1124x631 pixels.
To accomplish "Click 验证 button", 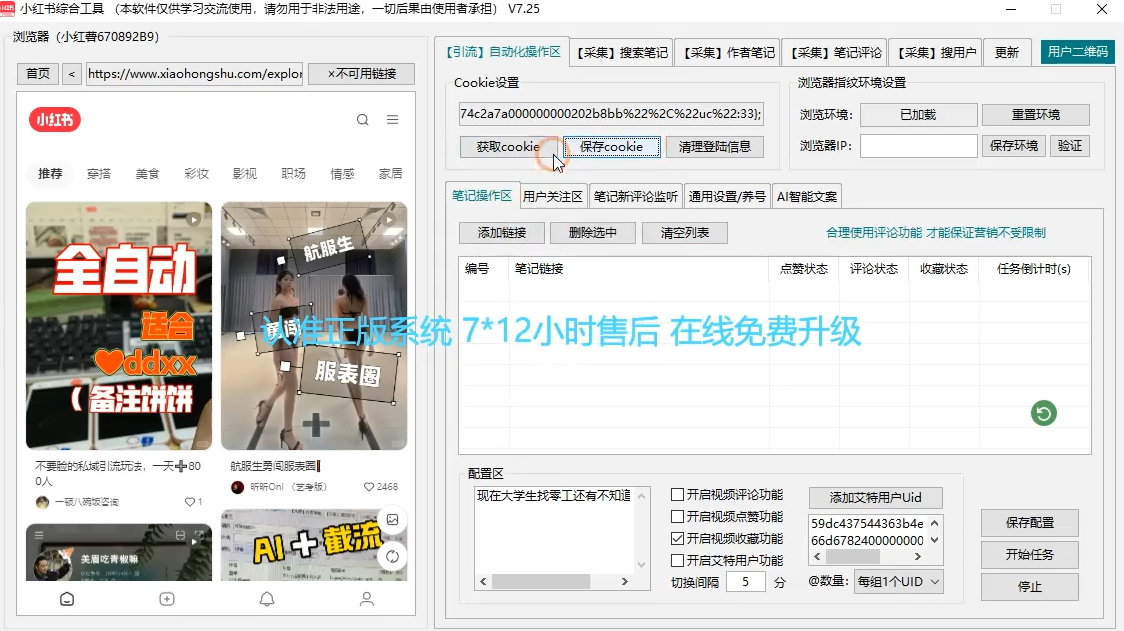I will coord(1070,146).
